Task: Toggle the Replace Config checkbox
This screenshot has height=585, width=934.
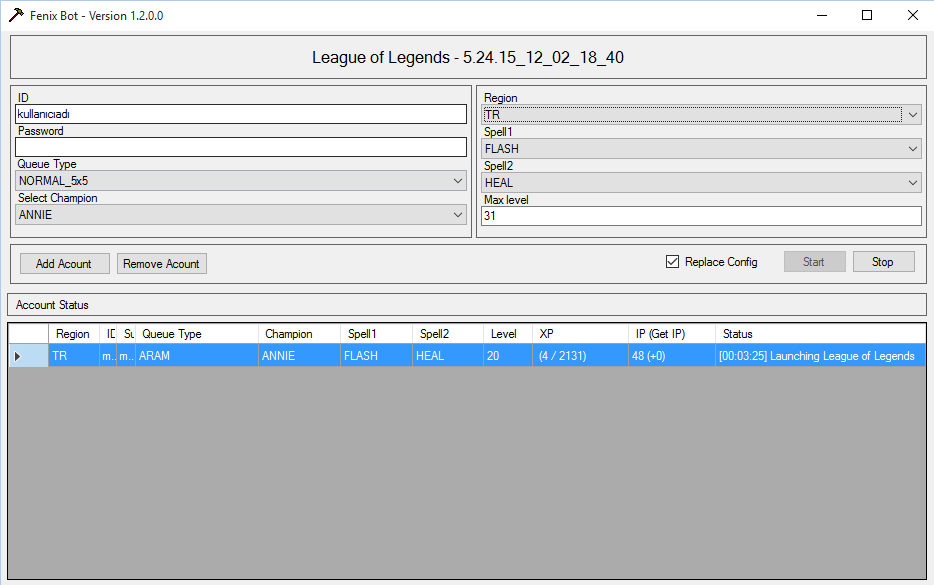Action: pos(673,262)
